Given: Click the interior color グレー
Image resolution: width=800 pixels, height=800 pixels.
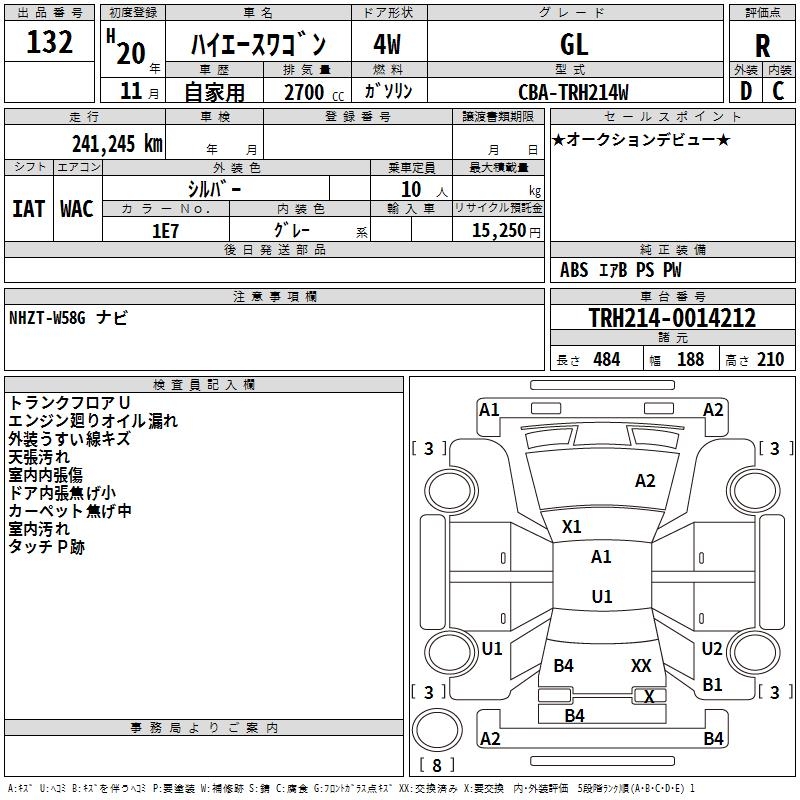Looking at the screenshot, I should pyautogui.click(x=292, y=230).
